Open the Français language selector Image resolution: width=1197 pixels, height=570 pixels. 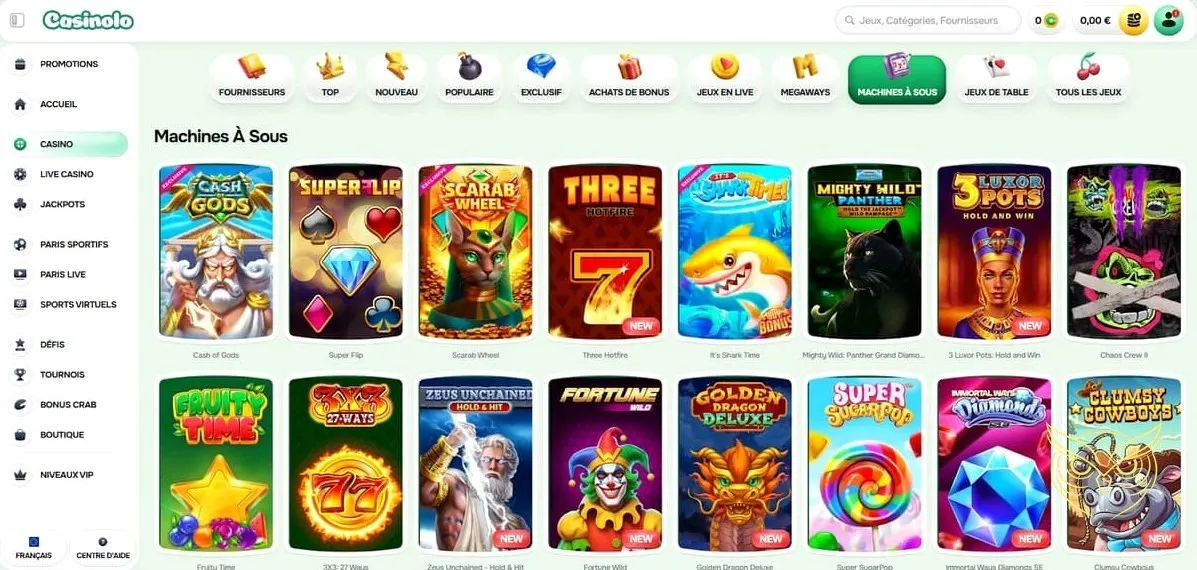coord(34,548)
